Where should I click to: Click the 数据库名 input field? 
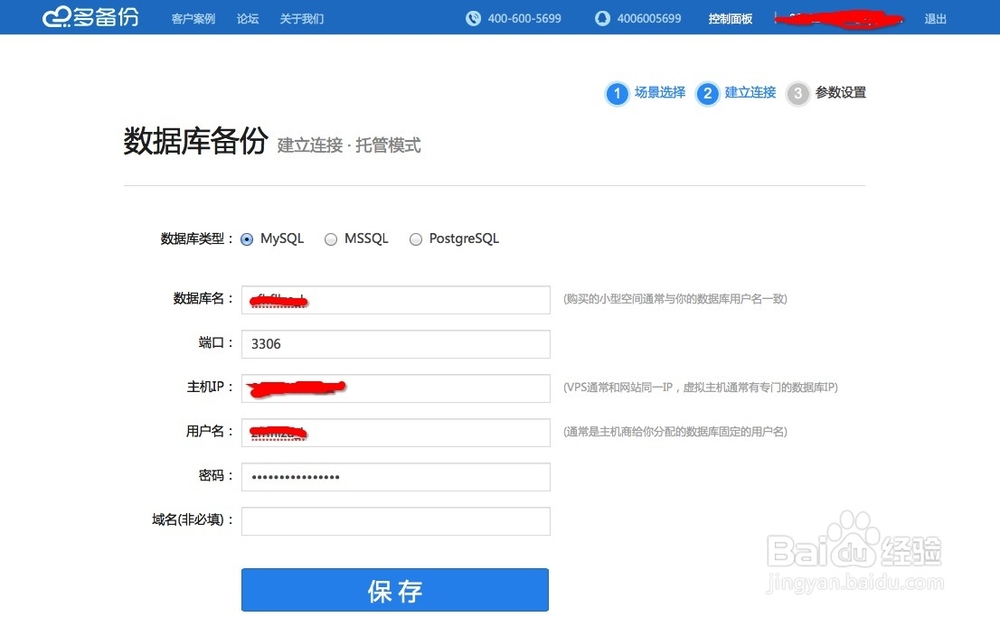tap(395, 299)
